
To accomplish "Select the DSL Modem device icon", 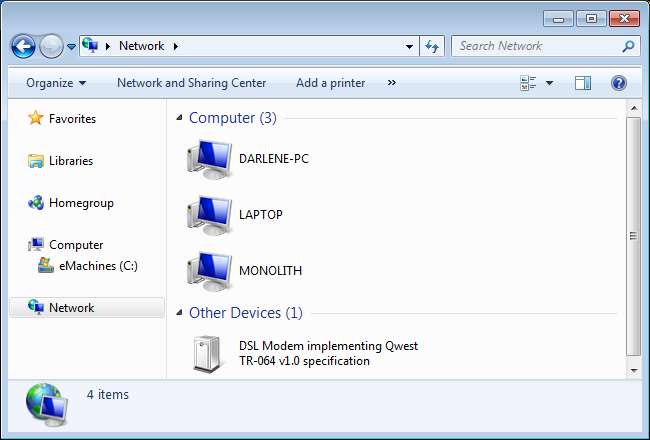I will [207, 354].
